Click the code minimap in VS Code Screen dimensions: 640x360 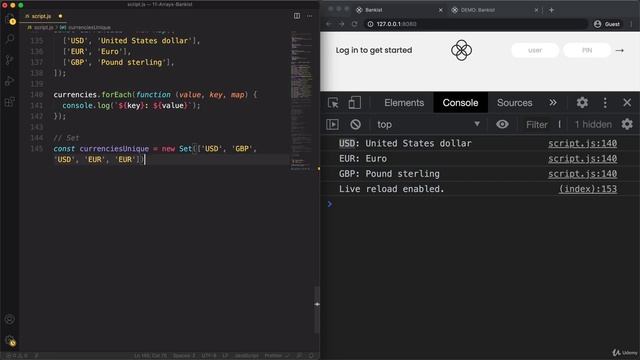coord(301,100)
